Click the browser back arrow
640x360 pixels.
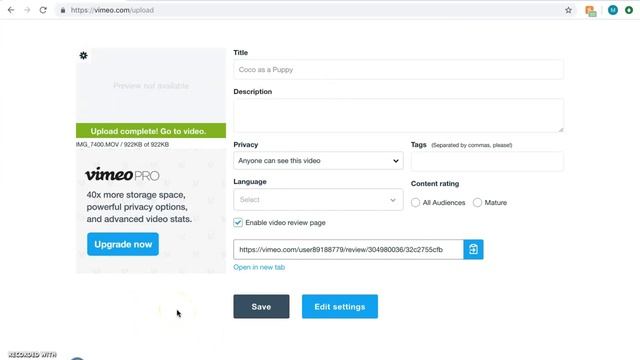click(11, 10)
